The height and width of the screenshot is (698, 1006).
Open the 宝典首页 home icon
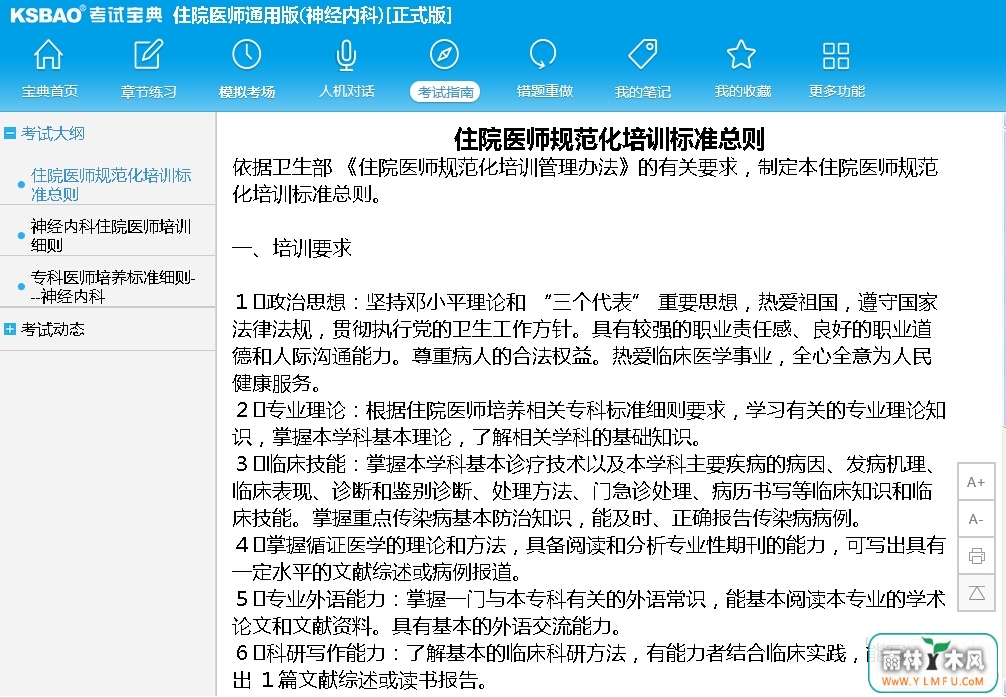49,55
